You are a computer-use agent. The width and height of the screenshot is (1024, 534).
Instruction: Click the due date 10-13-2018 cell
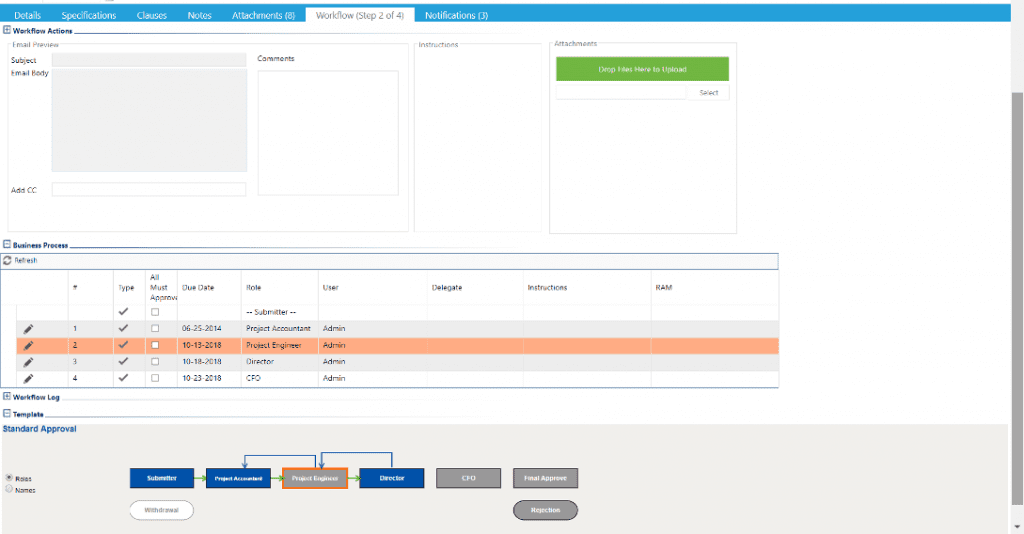tap(202, 345)
